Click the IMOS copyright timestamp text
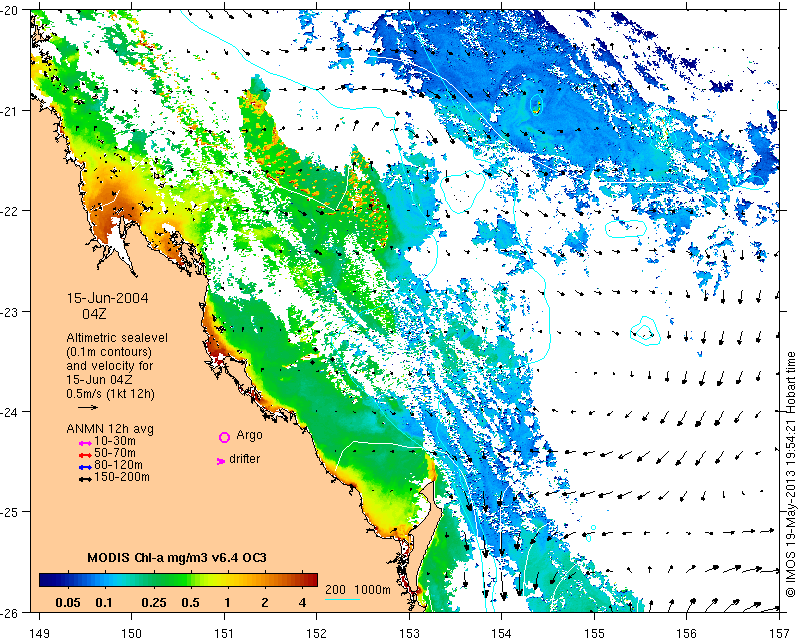The image size is (800, 640). pyautogui.click(x=790, y=474)
